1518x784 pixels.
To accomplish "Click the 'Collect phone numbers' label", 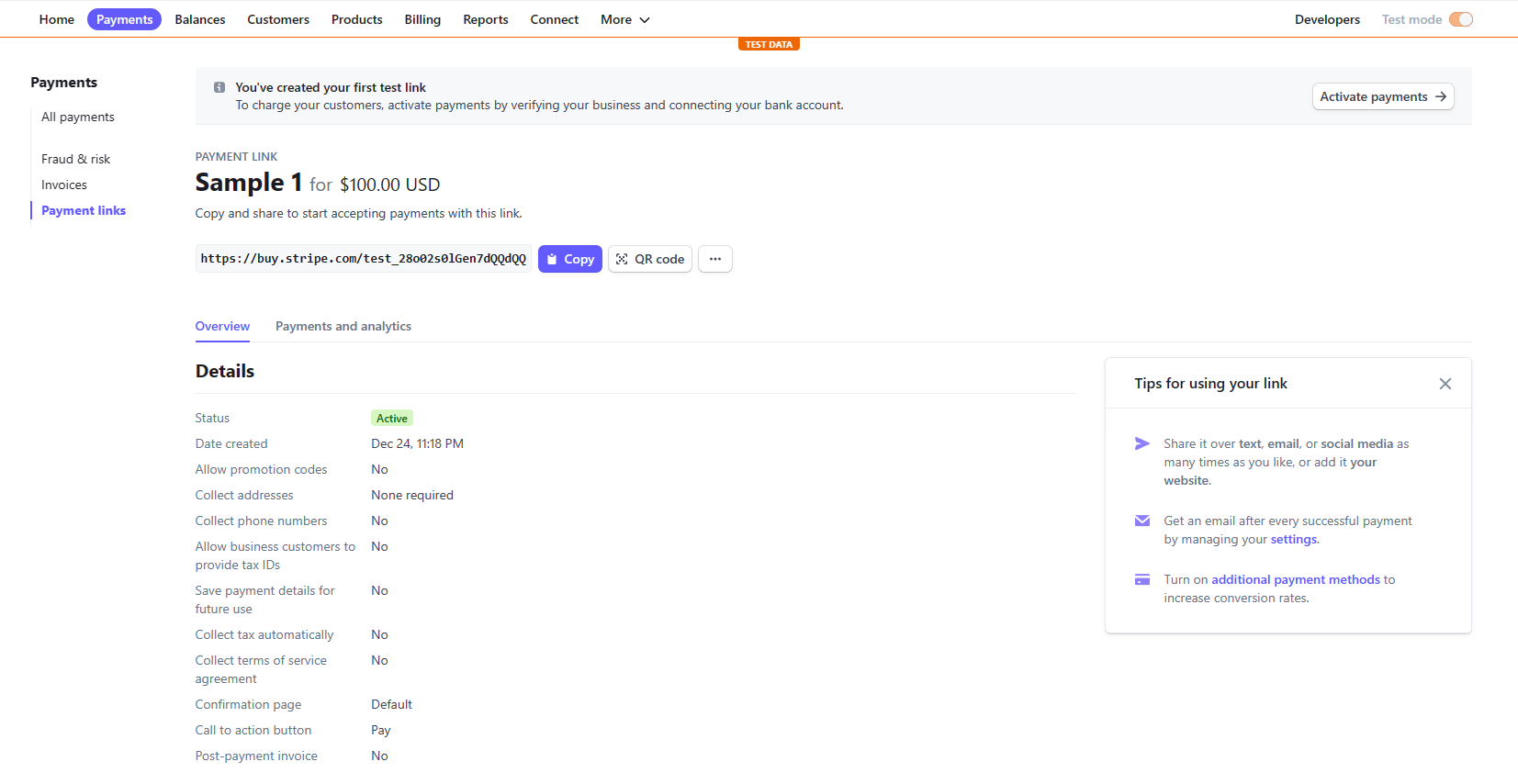I will click(x=261, y=521).
